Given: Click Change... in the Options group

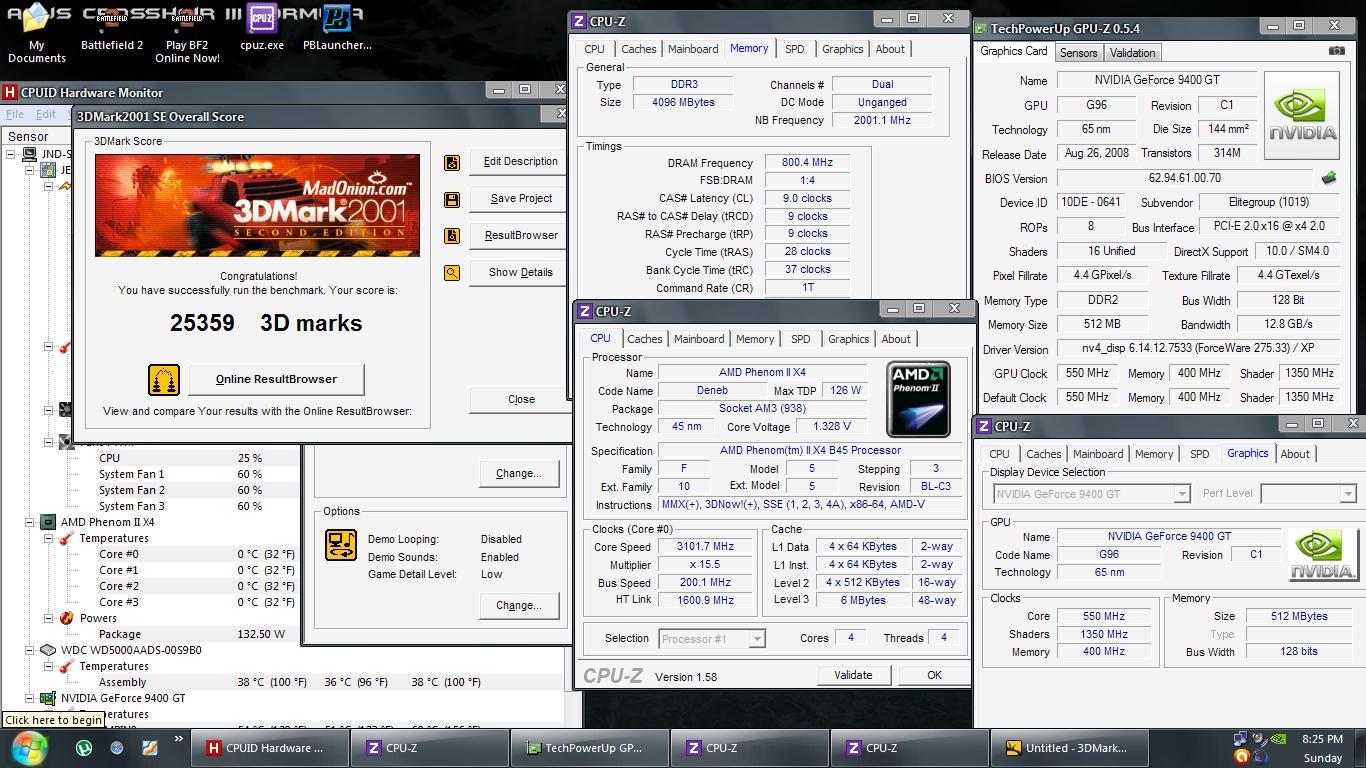Looking at the screenshot, I should (x=518, y=605).
